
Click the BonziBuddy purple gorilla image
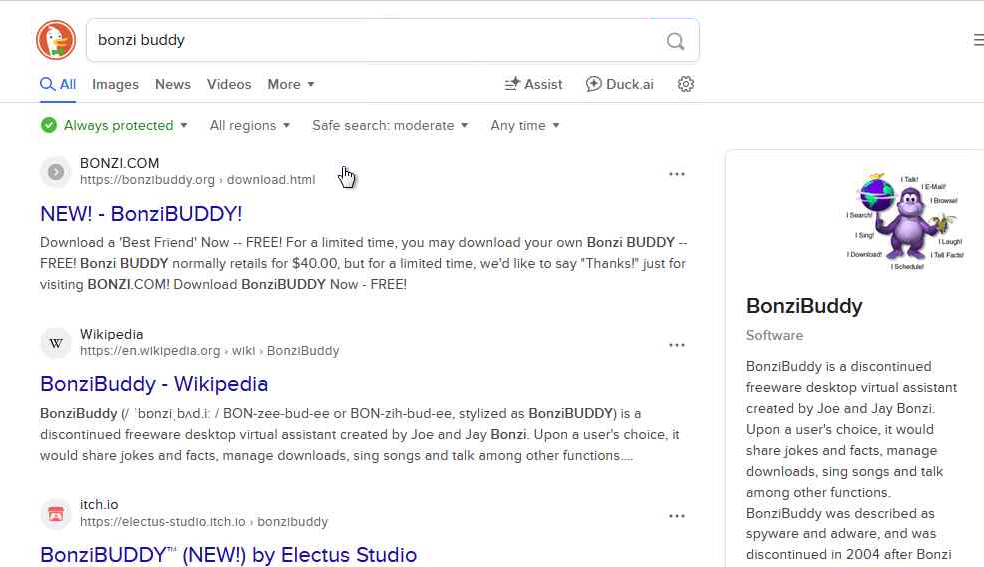click(x=905, y=221)
